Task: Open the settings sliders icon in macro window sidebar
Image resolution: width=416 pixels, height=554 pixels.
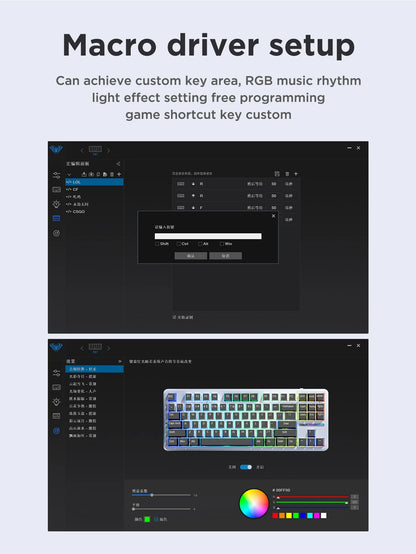Action: [57, 175]
